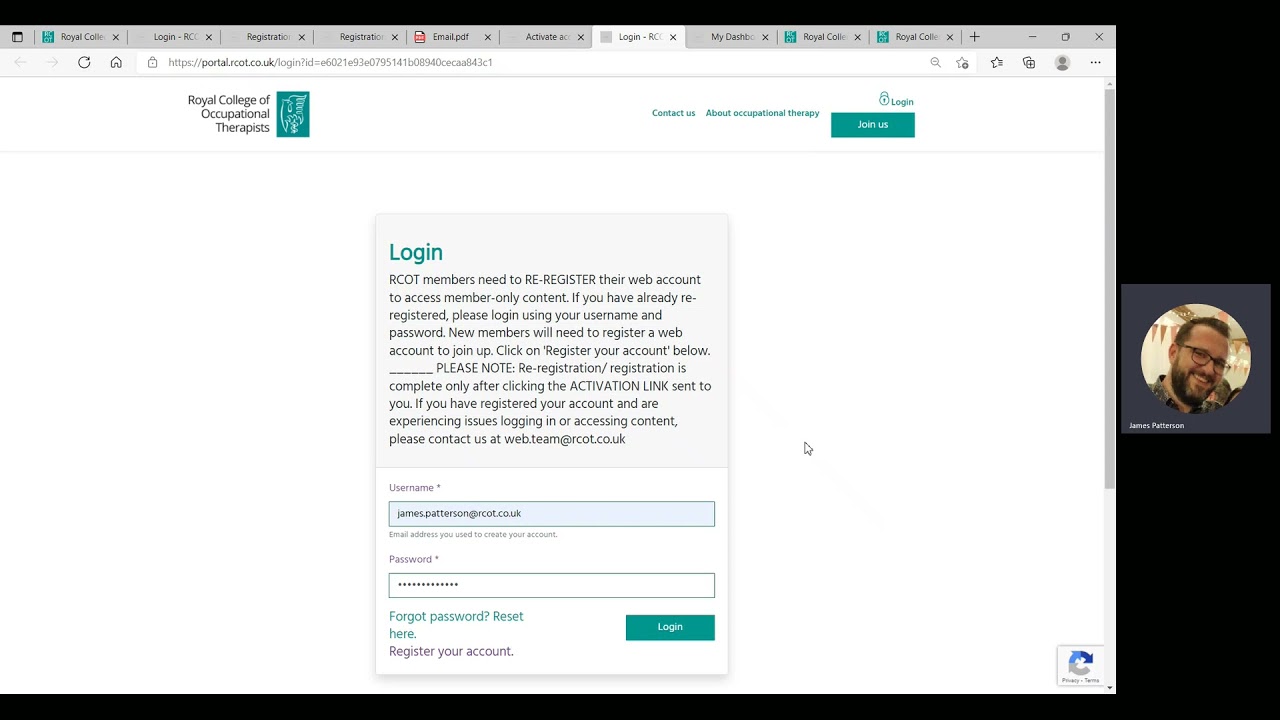Switch to the Activate account tab
The height and width of the screenshot is (720, 1280).
(548, 37)
